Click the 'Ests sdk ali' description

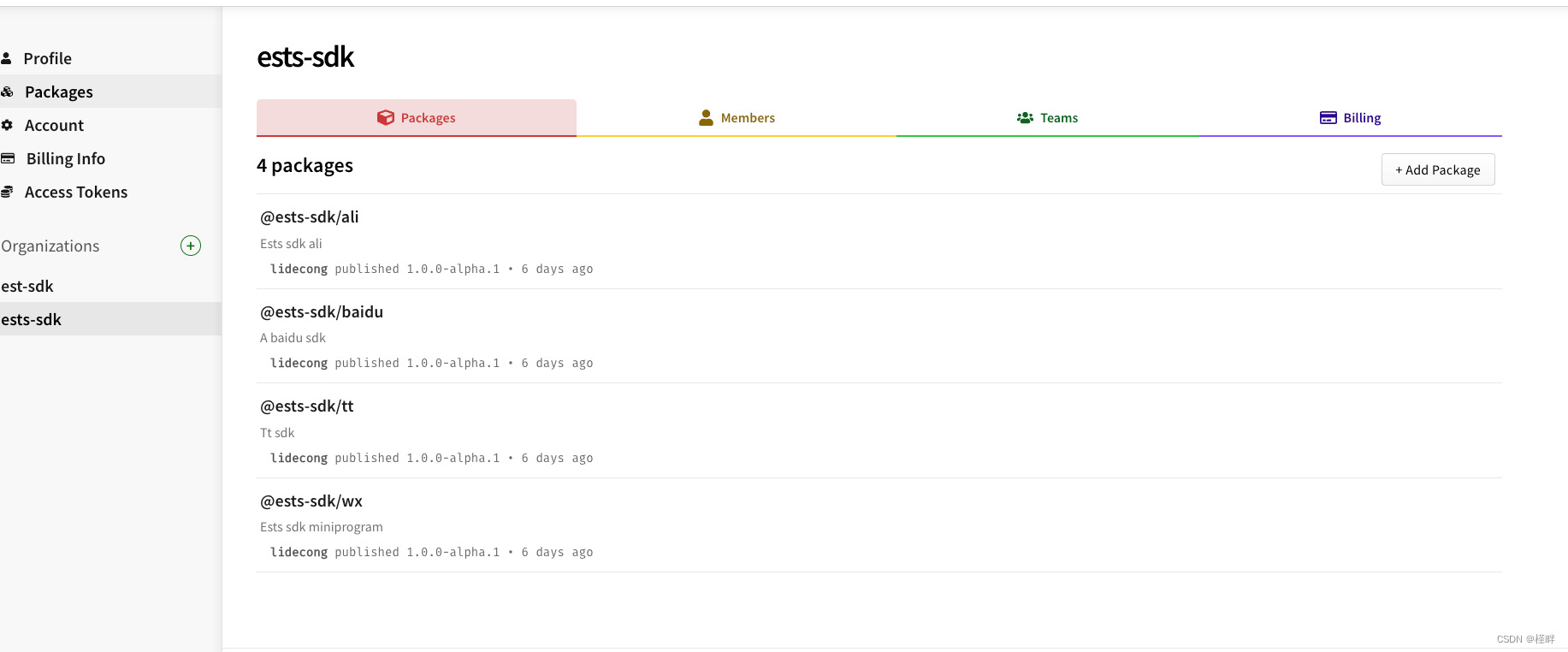click(x=291, y=244)
